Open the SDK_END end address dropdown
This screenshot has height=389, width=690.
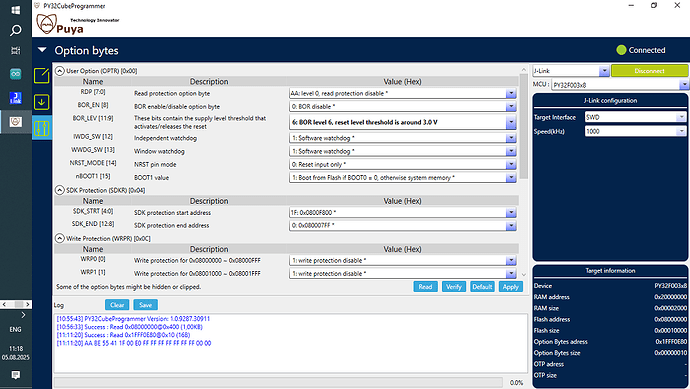[510, 225]
